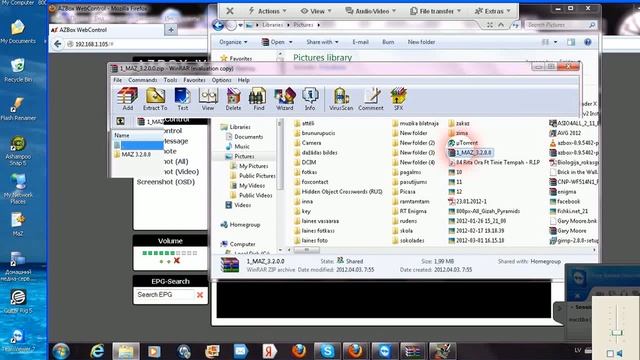Click red X in EPG-Search box
The width and height of the screenshot is (640, 360).
pyautogui.click(x=200, y=295)
